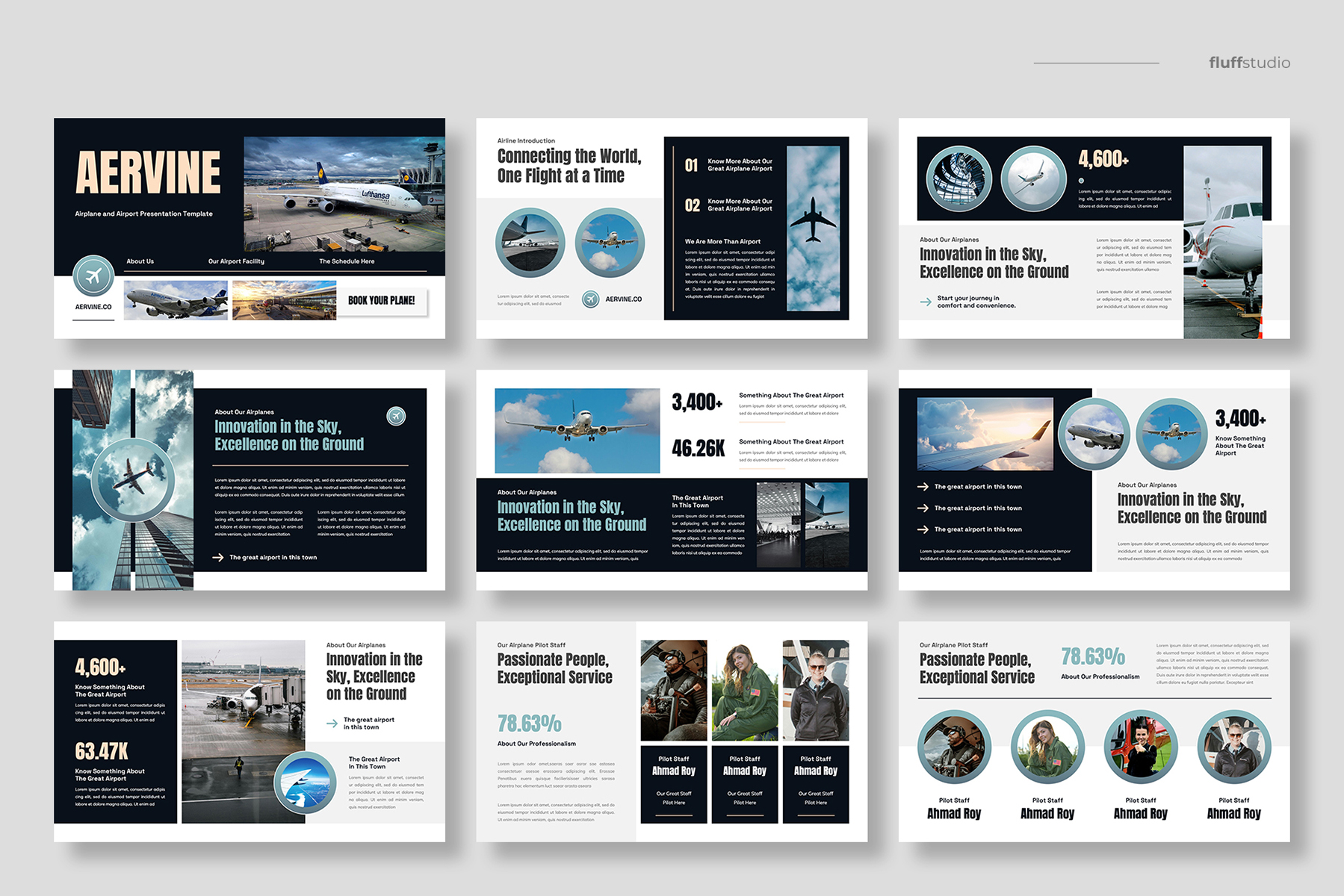Click the arrow beside 'Start your journey in'
The height and width of the screenshot is (896, 1344).
click(925, 302)
